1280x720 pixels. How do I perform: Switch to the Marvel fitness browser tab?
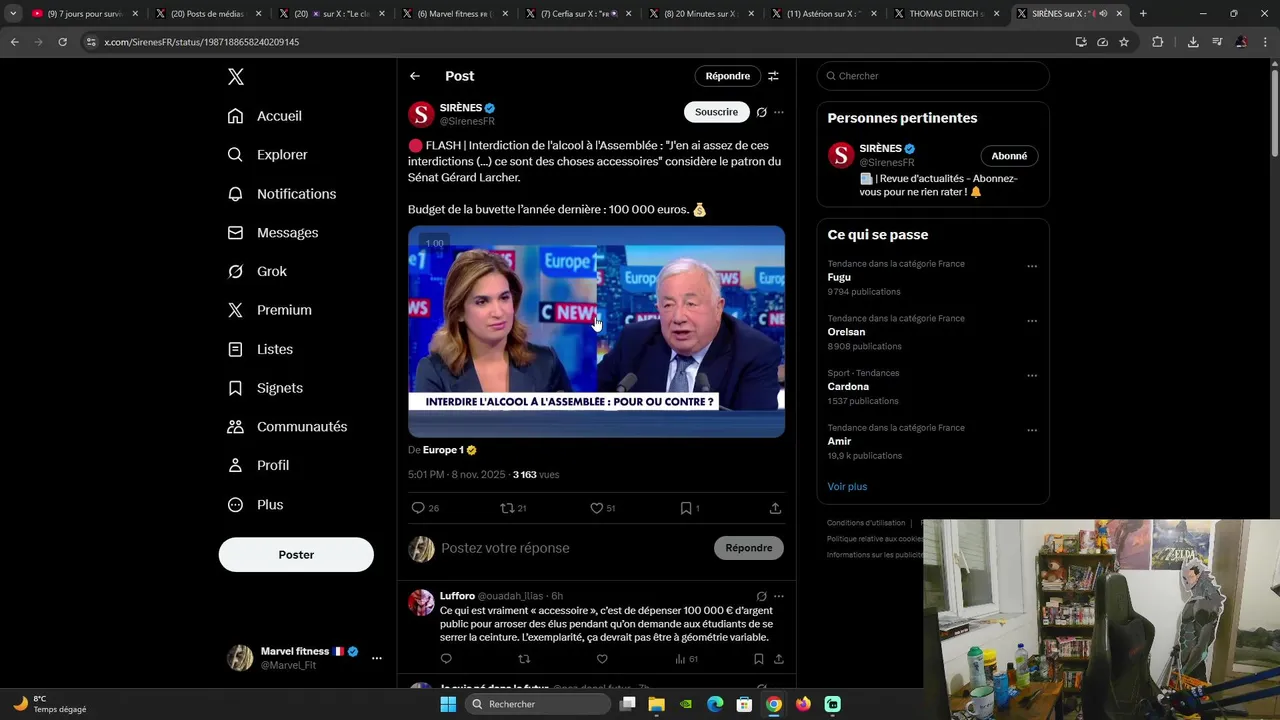(x=455, y=14)
